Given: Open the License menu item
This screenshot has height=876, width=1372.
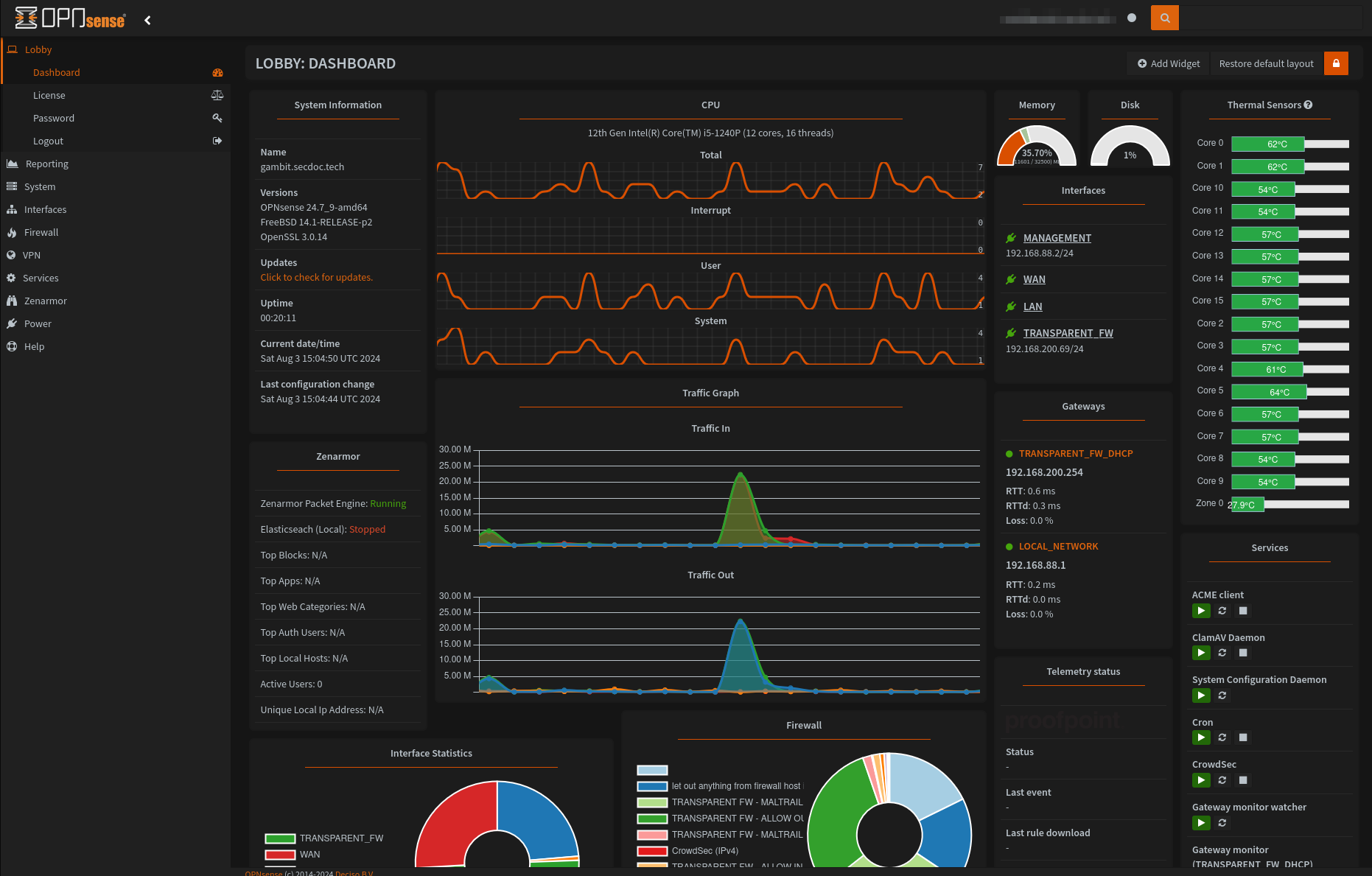Looking at the screenshot, I should (49, 95).
